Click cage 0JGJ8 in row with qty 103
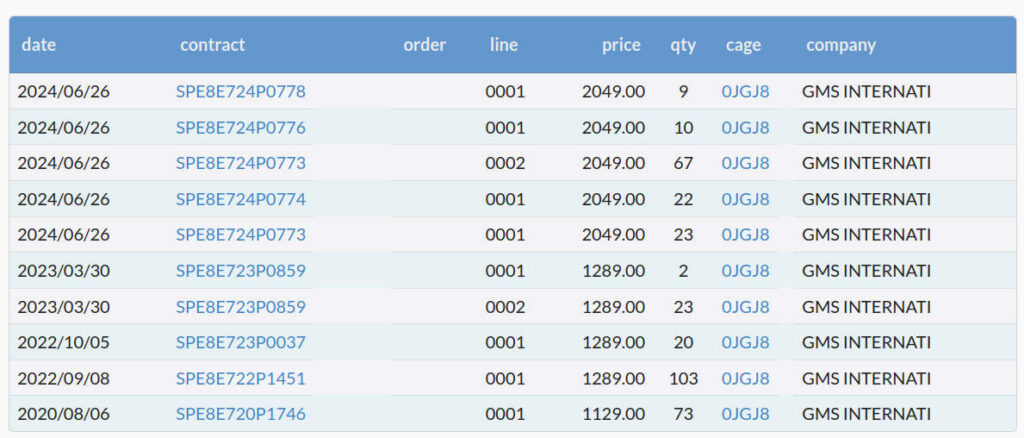Viewport: 1024px width, 438px height. [745, 379]
